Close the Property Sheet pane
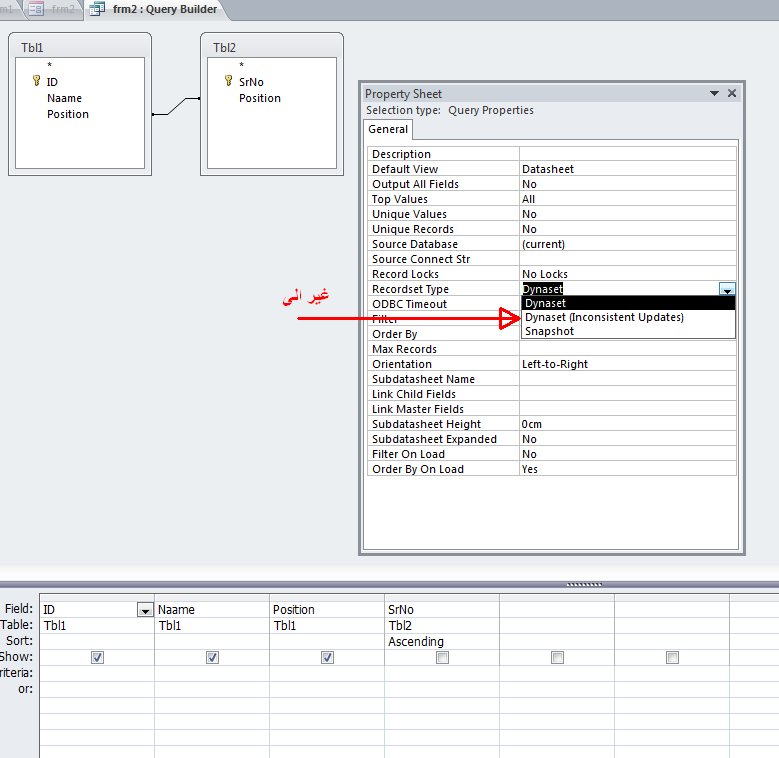Image resolution: width=779 pixels, height=758 pixels. 731,93
